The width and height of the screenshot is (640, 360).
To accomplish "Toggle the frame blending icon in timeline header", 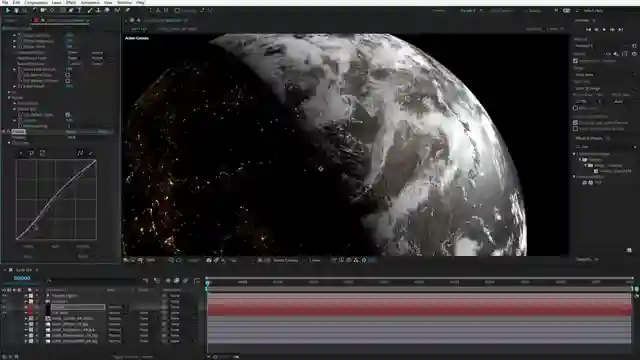I will tap(176, 281).
